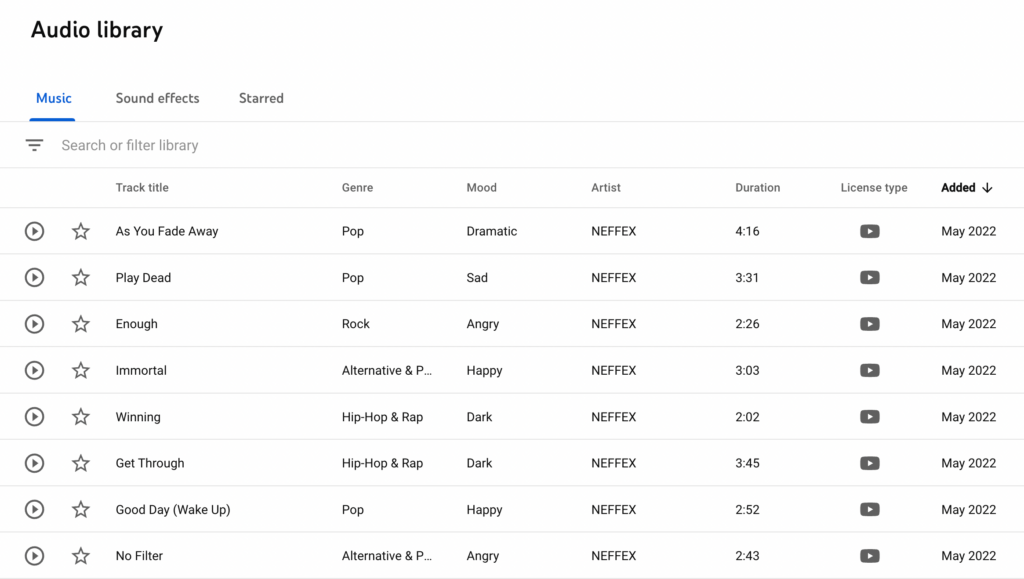Viewport: 1024px width, 579px height.
Task: Switch to the Sound effects tab
Action: point(157,98)
